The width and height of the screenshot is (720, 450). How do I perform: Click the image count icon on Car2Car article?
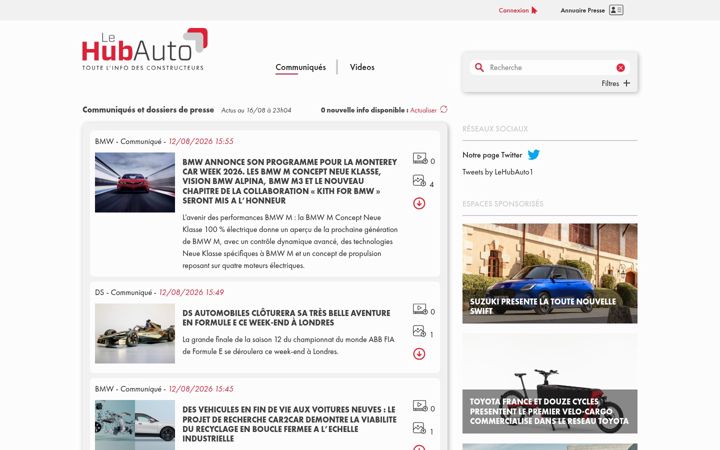tap(419, 428)
